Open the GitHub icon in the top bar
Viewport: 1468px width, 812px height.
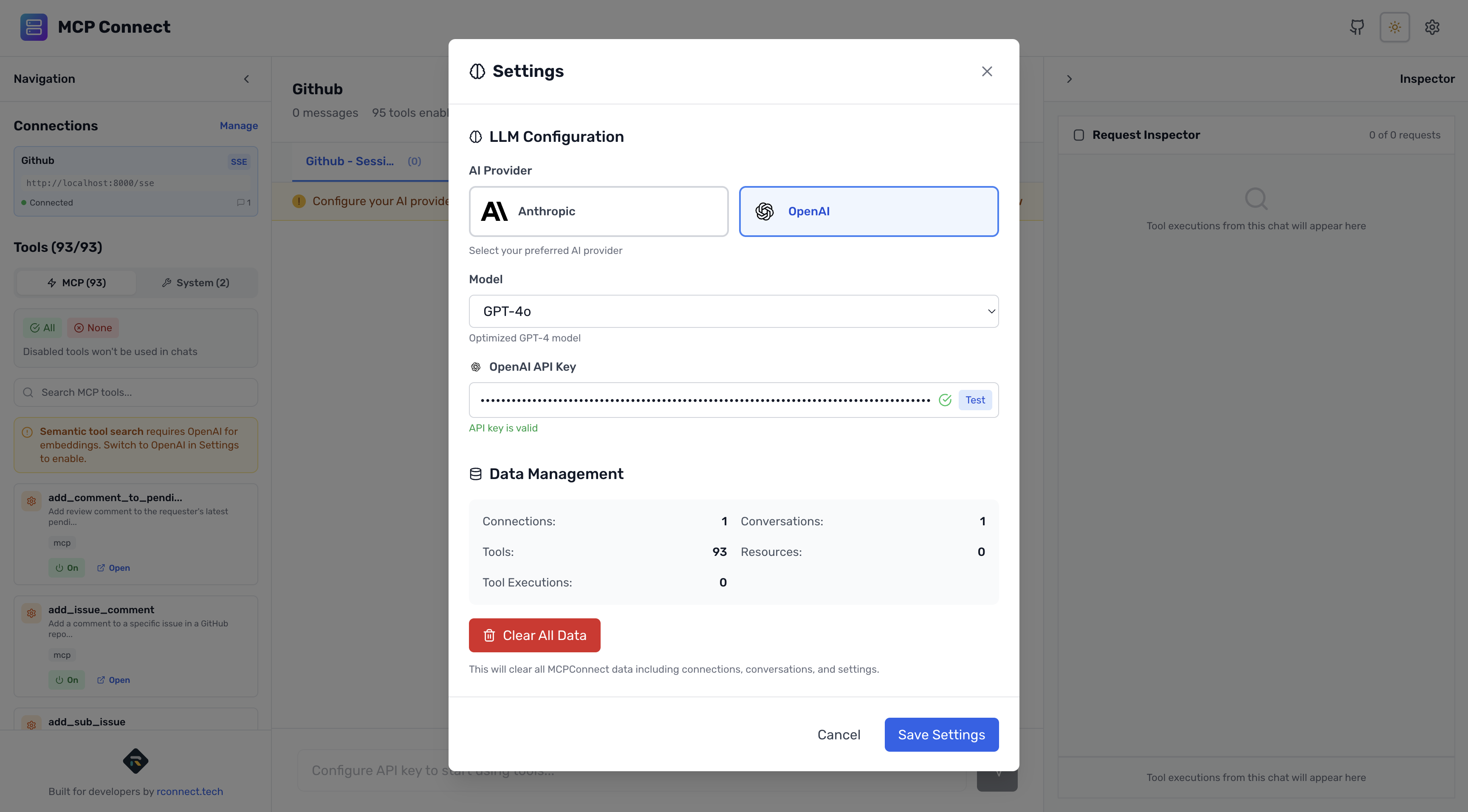1358,27
